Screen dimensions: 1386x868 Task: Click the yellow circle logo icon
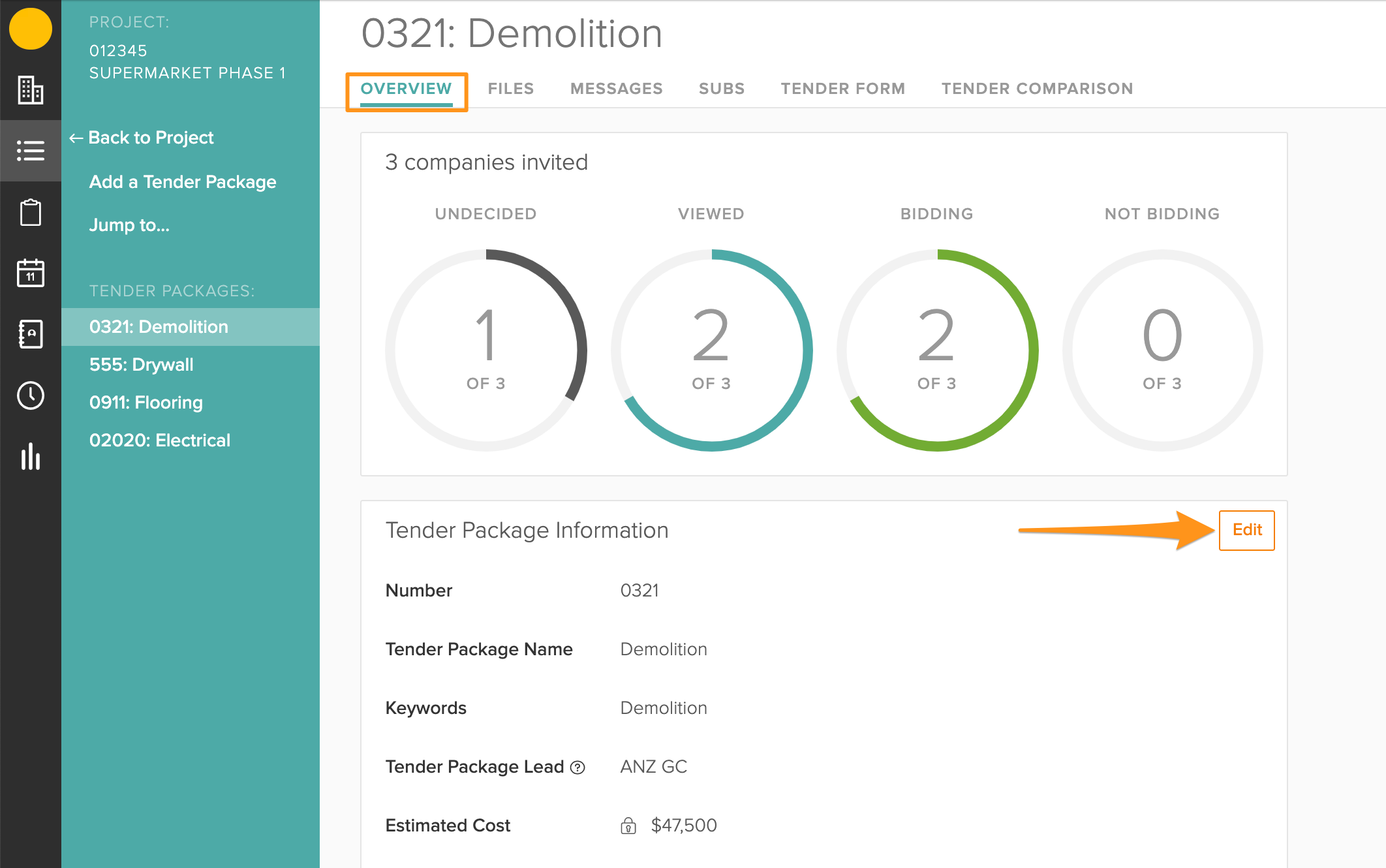(x=30, y=29)
